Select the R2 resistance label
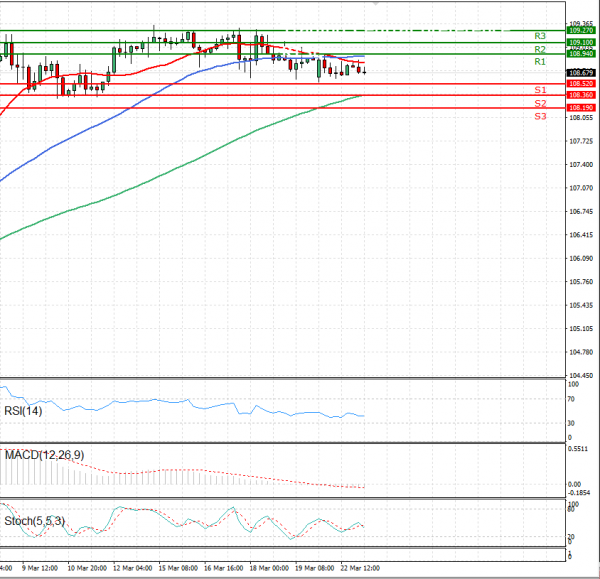600x579 pixels. tap(539, 49)
